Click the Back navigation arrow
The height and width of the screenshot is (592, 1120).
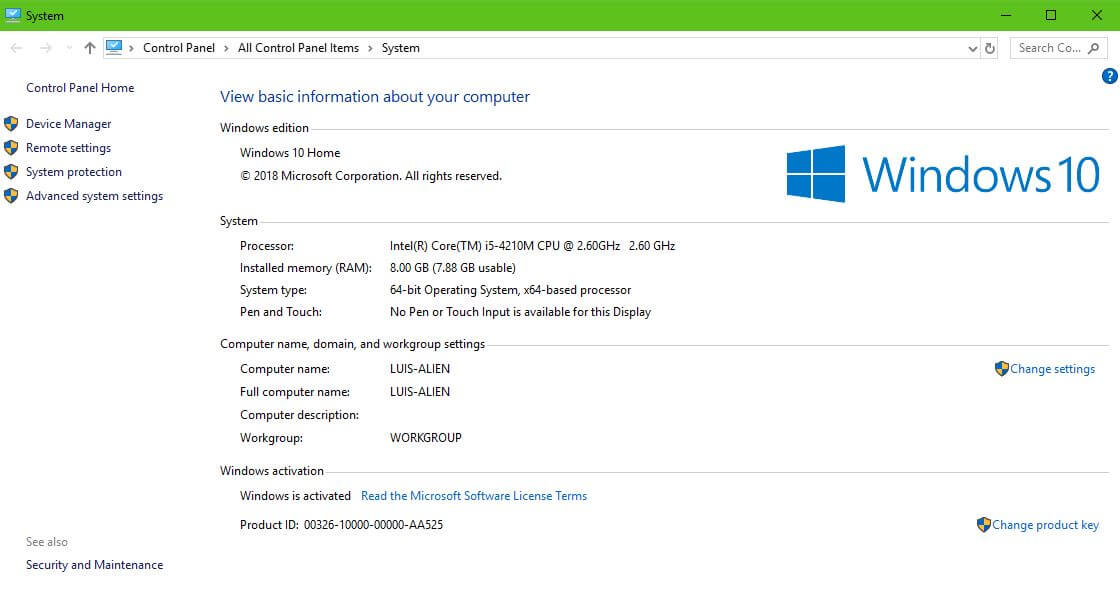pos(16,48)
